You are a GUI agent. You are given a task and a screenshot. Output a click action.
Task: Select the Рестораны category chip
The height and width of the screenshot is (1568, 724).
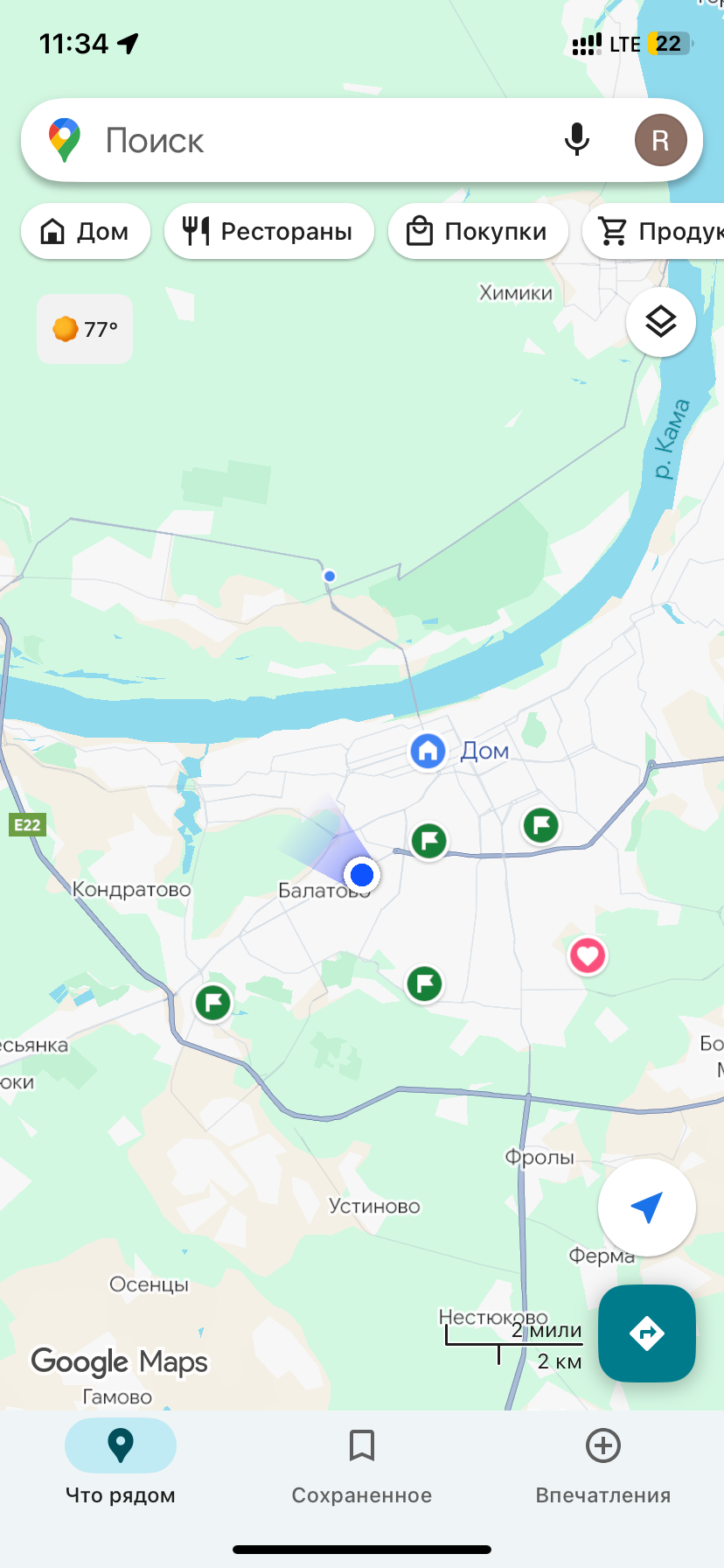click(269, 231)
